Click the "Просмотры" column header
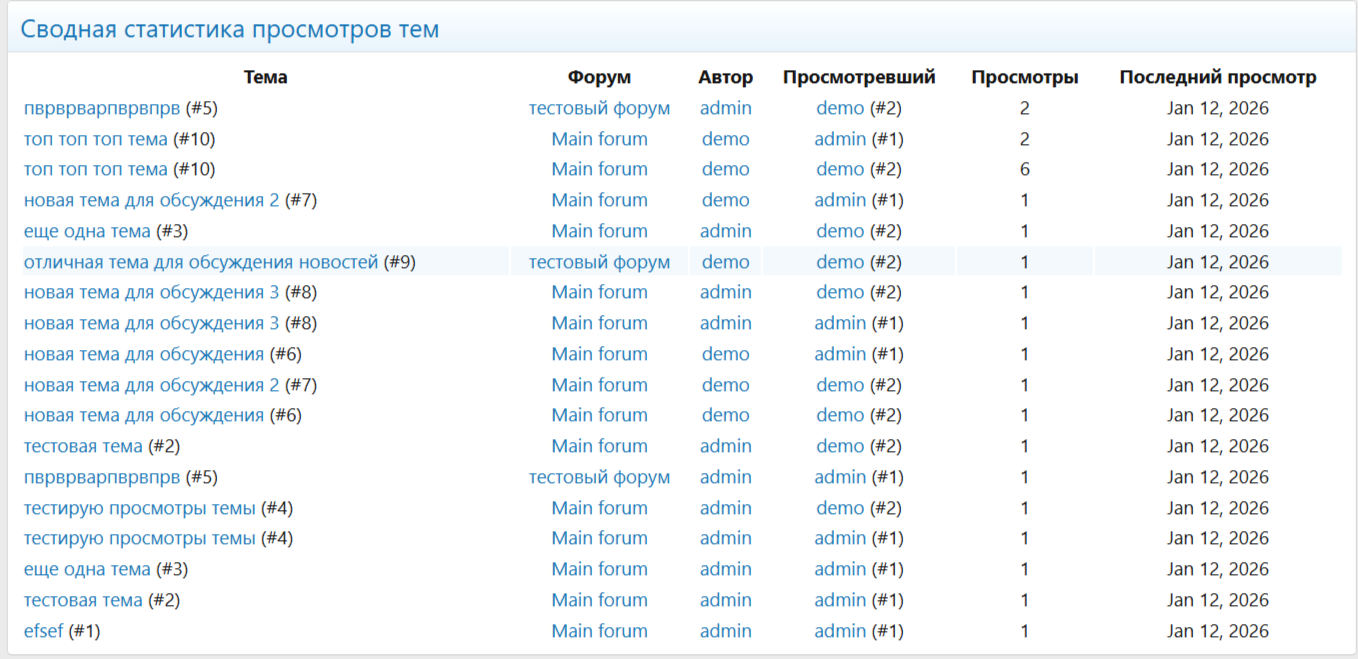The image size is (1358, 659). (x=1024, y=77)
